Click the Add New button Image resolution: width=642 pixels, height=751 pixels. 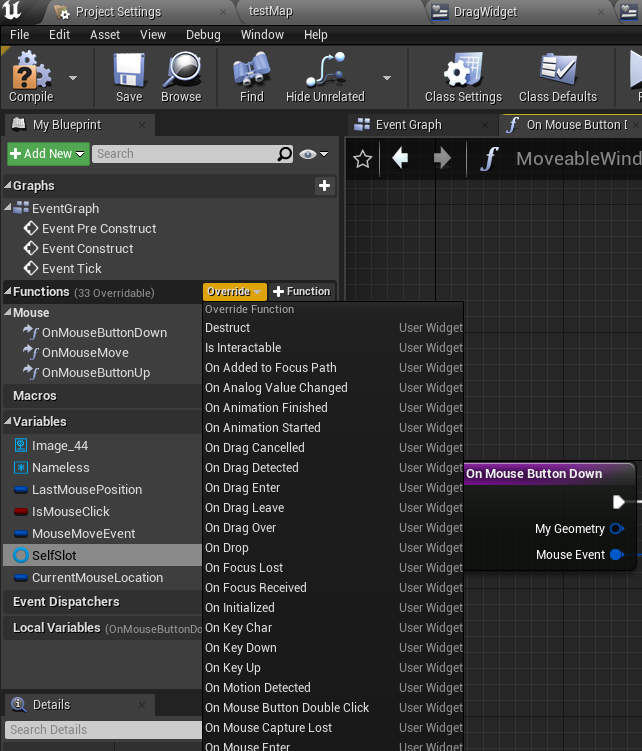click(48, 154)
